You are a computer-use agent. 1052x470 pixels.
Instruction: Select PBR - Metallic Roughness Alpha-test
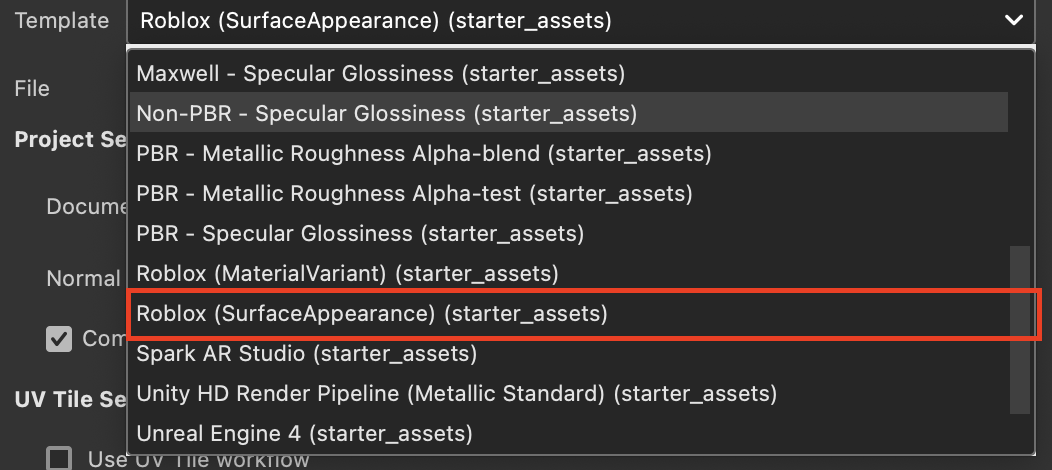coord(414,193)
